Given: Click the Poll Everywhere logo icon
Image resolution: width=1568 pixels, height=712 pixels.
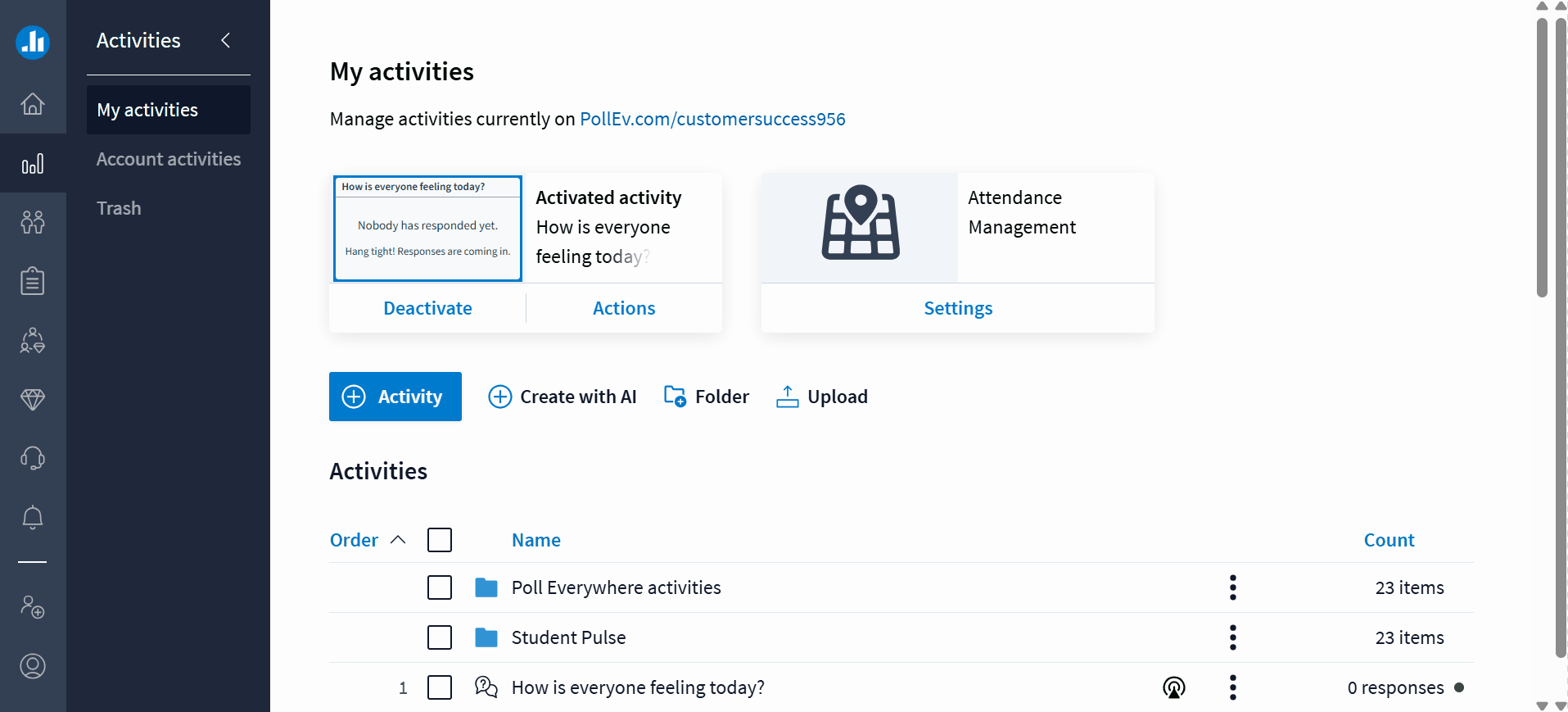Looking at the screenshot, I should (x=33, y=42).
